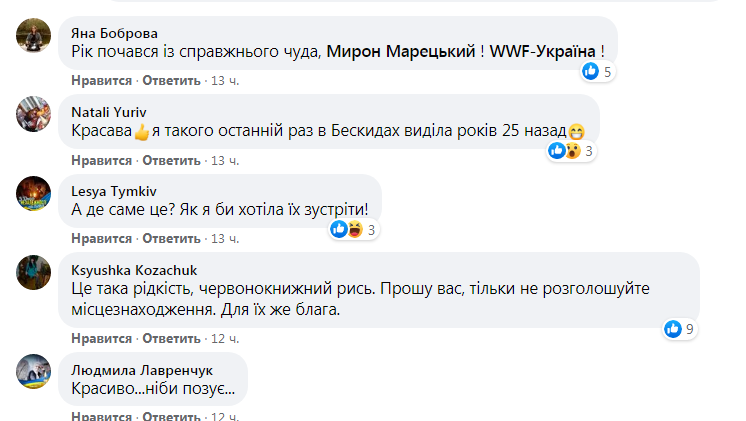Open Ksyushka Kozachuk's profile avatar
Screen dimensions: 746x421
(x=33, y=272)
